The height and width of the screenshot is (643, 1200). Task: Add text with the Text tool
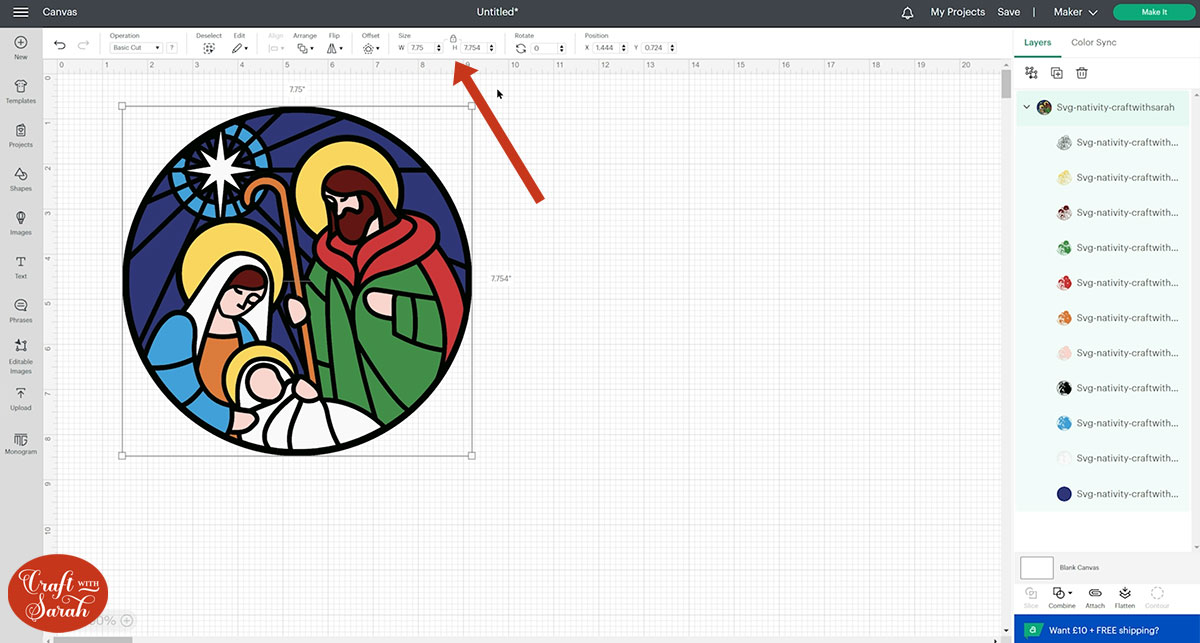21,266
